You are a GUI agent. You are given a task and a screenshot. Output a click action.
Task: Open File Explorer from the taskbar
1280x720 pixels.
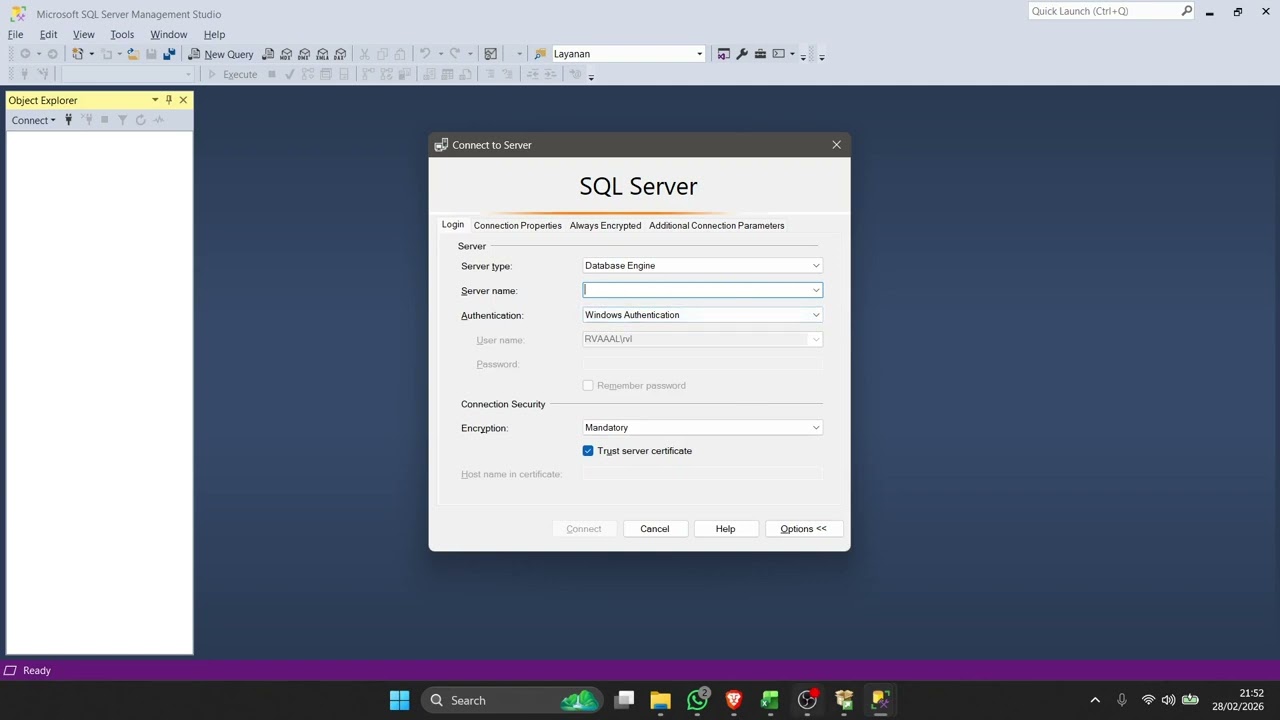[661, 700]
